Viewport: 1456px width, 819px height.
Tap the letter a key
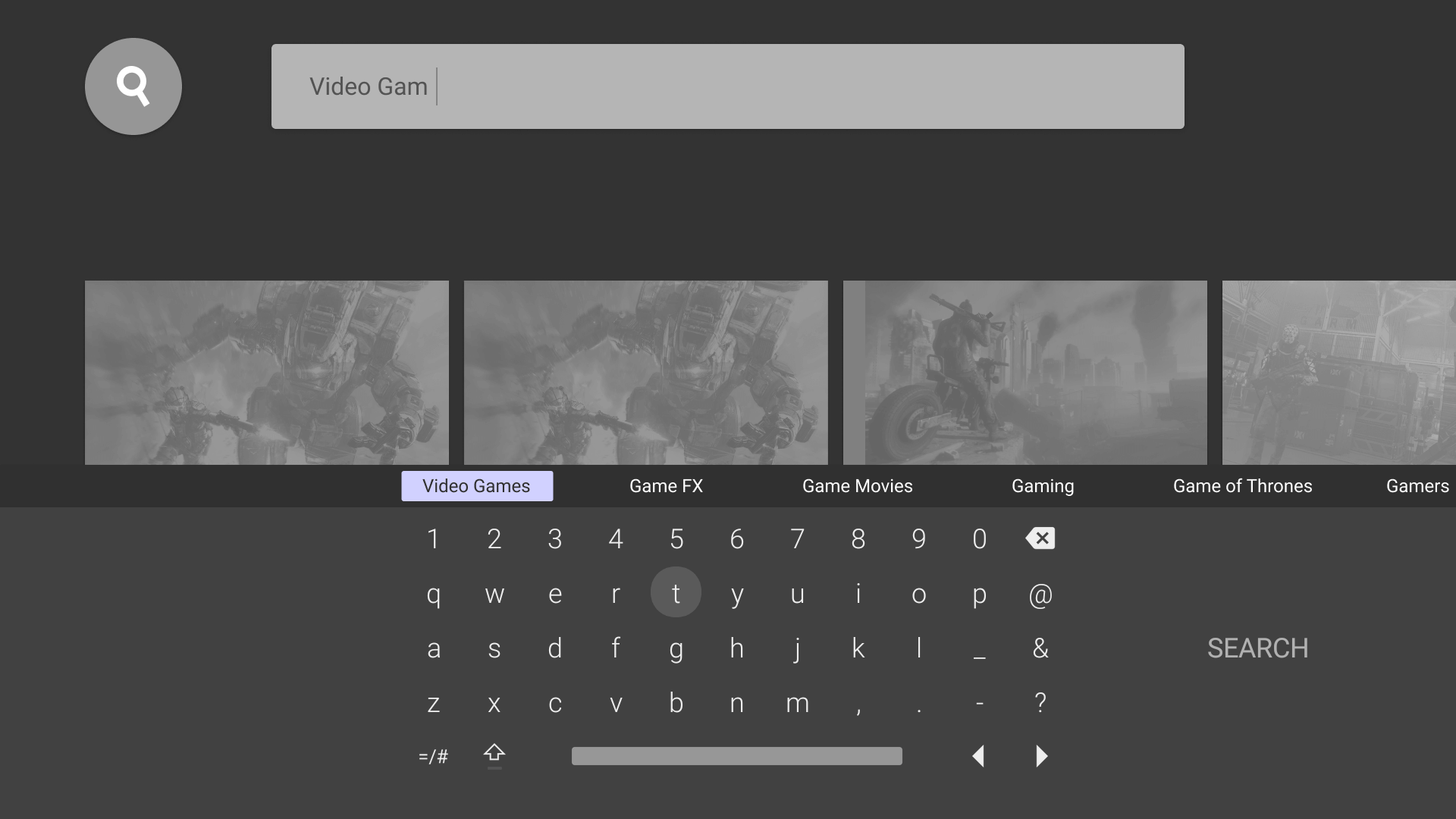tap(433, 648)
